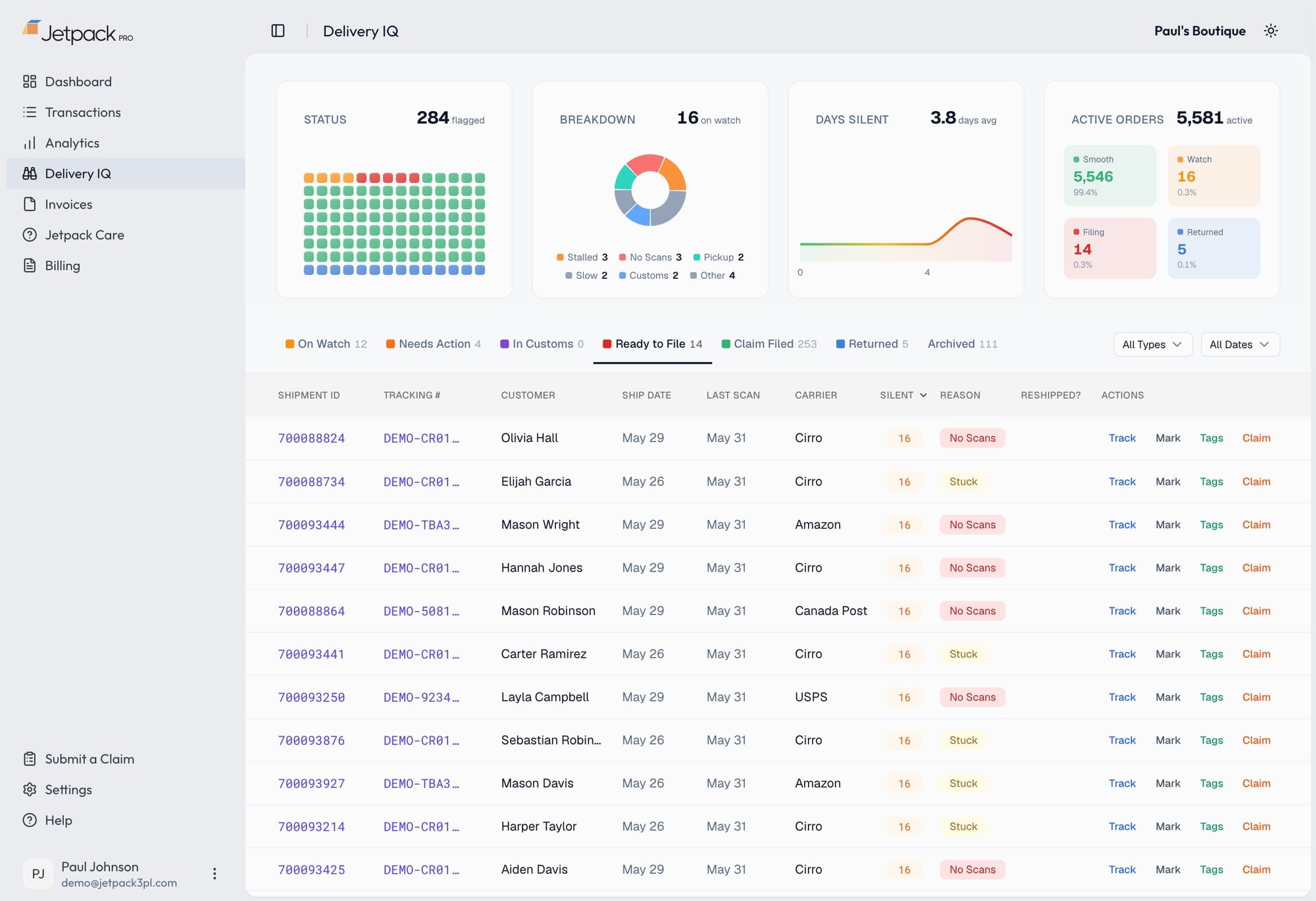The height and width of the screenshot is (901, 1316).
Task: Click the Stalled legend orange swatch
Action: click(560, 257)
